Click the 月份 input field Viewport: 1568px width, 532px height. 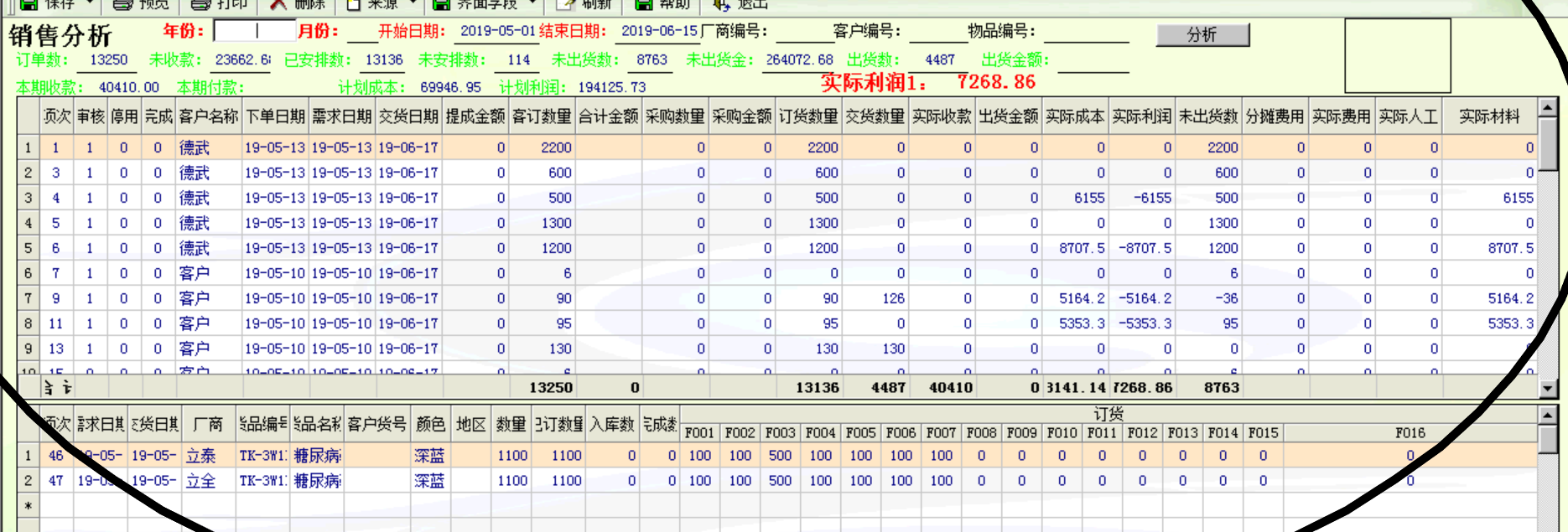(x=361, y=33)
